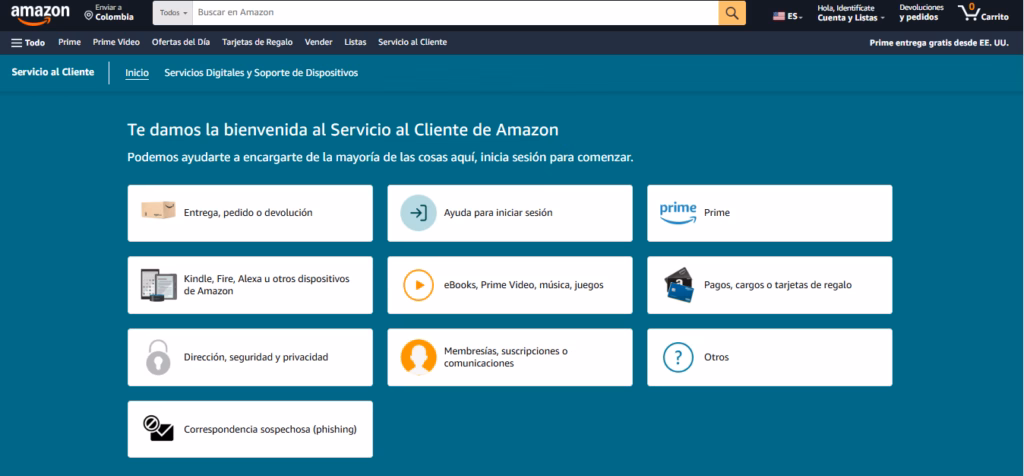This screenshot has width=1024, height=476.
Task: Select Pagos, cargos o tarjetas label
Action: pos(778,285)
